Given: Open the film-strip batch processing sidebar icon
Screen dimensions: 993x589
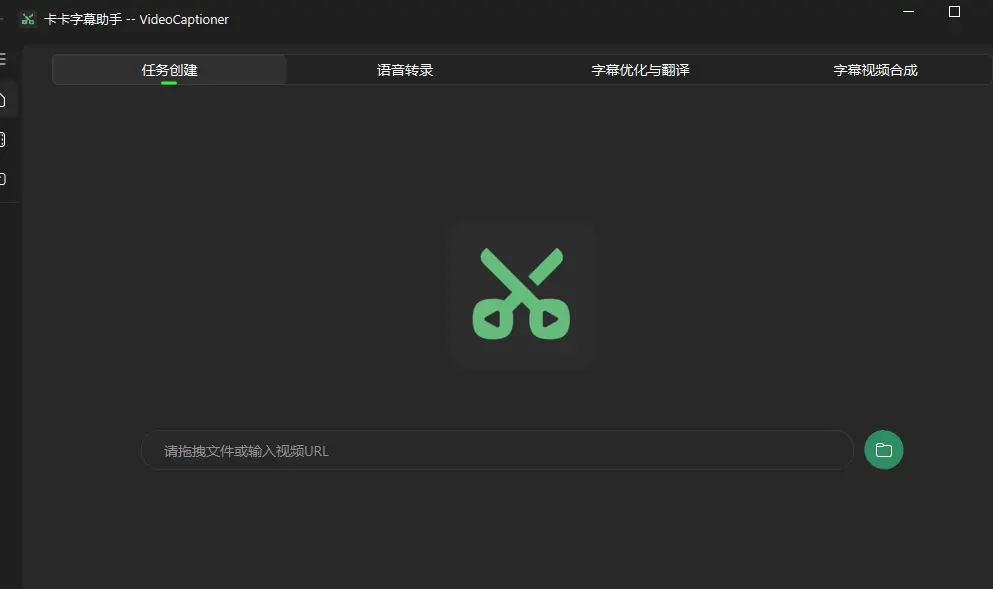Looking at the screenshot, I should (x=3, y=139).
